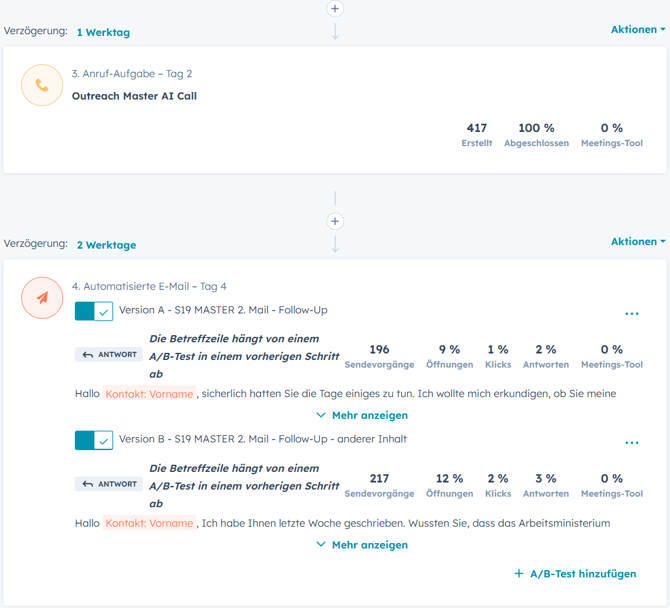Expand Mehr anzeigen under Version A
Viewport: 670px width, 608px height.
point(362,415)
